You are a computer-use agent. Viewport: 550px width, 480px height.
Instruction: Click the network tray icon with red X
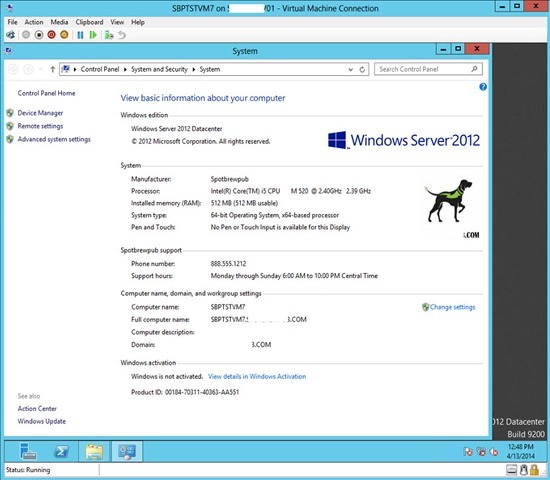(481, 452)
